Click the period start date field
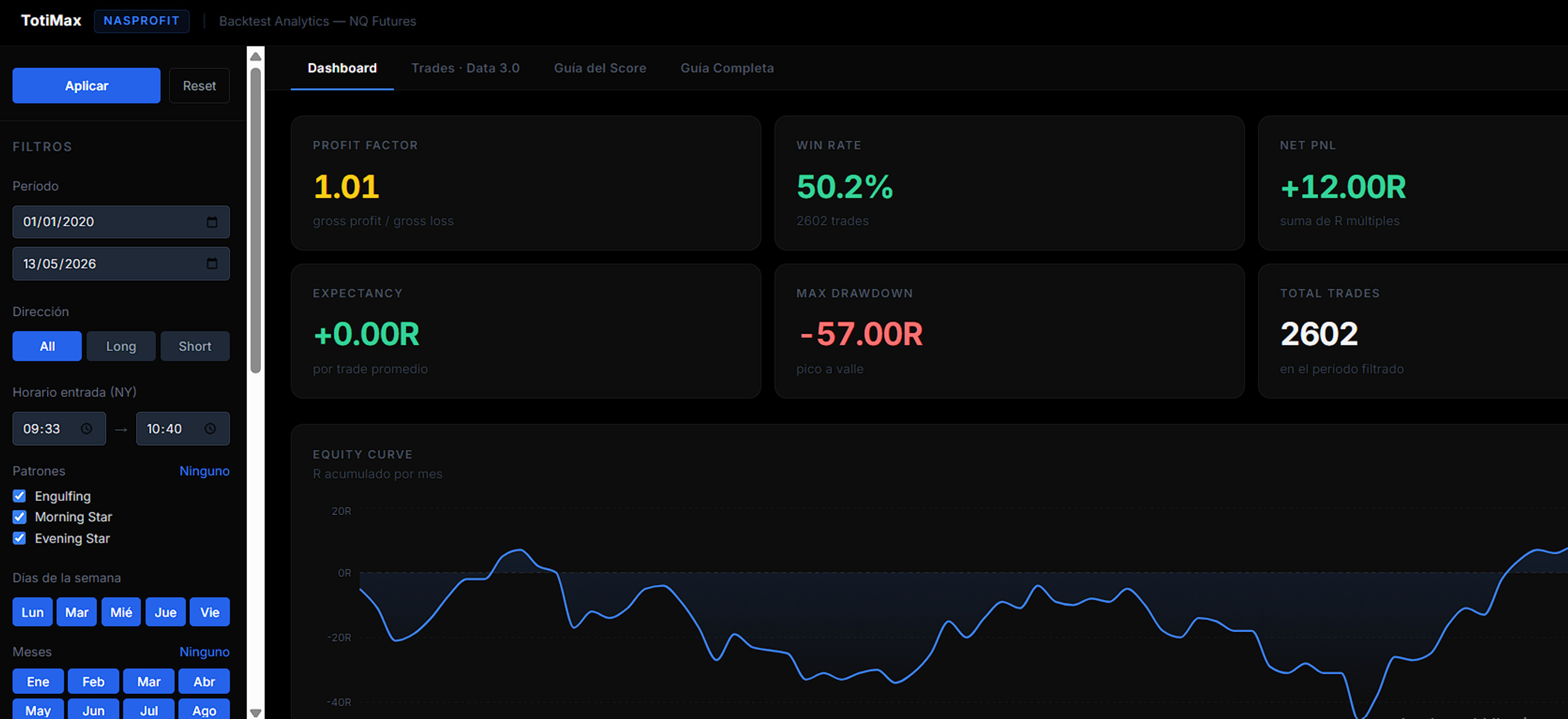Screen dimensions: 1568x719 [x=121, y=222]
